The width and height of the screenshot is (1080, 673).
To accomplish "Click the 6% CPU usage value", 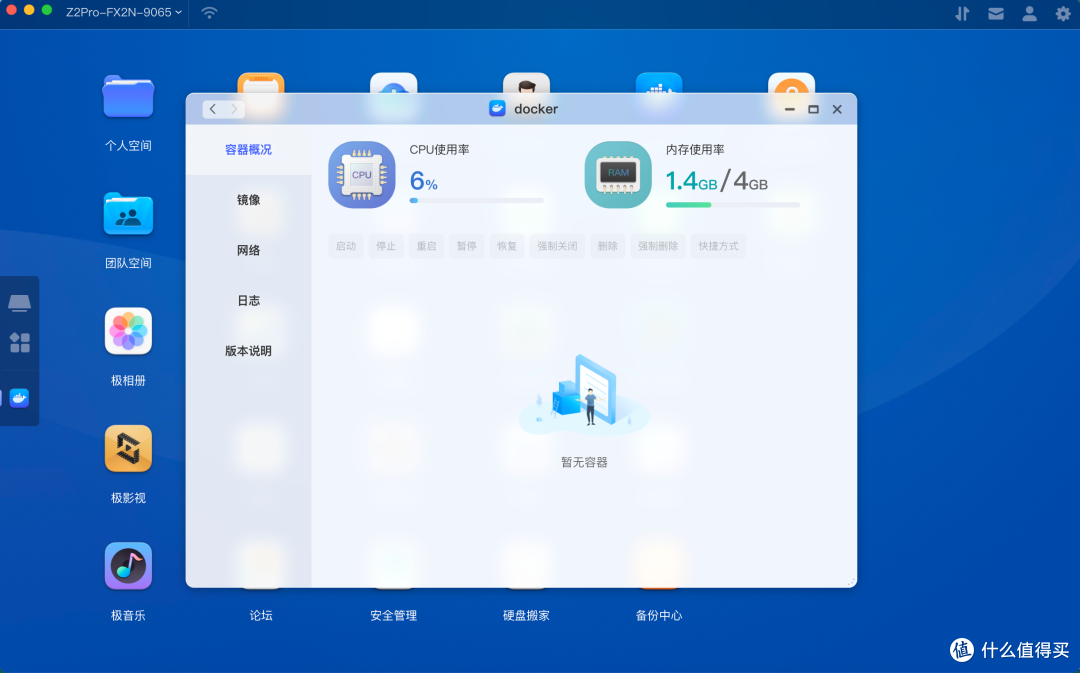I will 424,181.
